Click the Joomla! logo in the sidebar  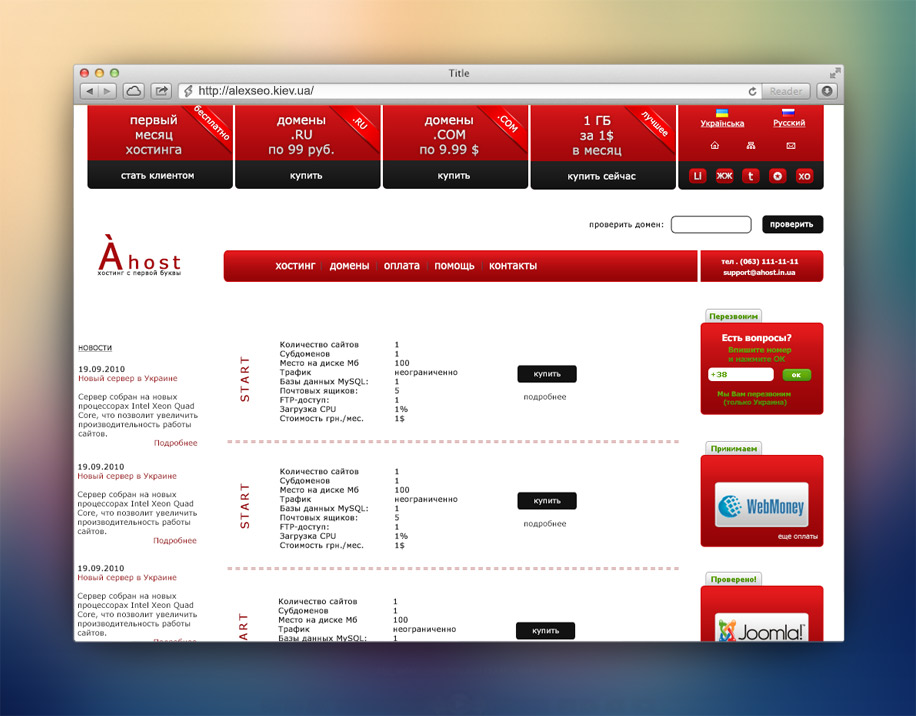[x=762, y=630]
